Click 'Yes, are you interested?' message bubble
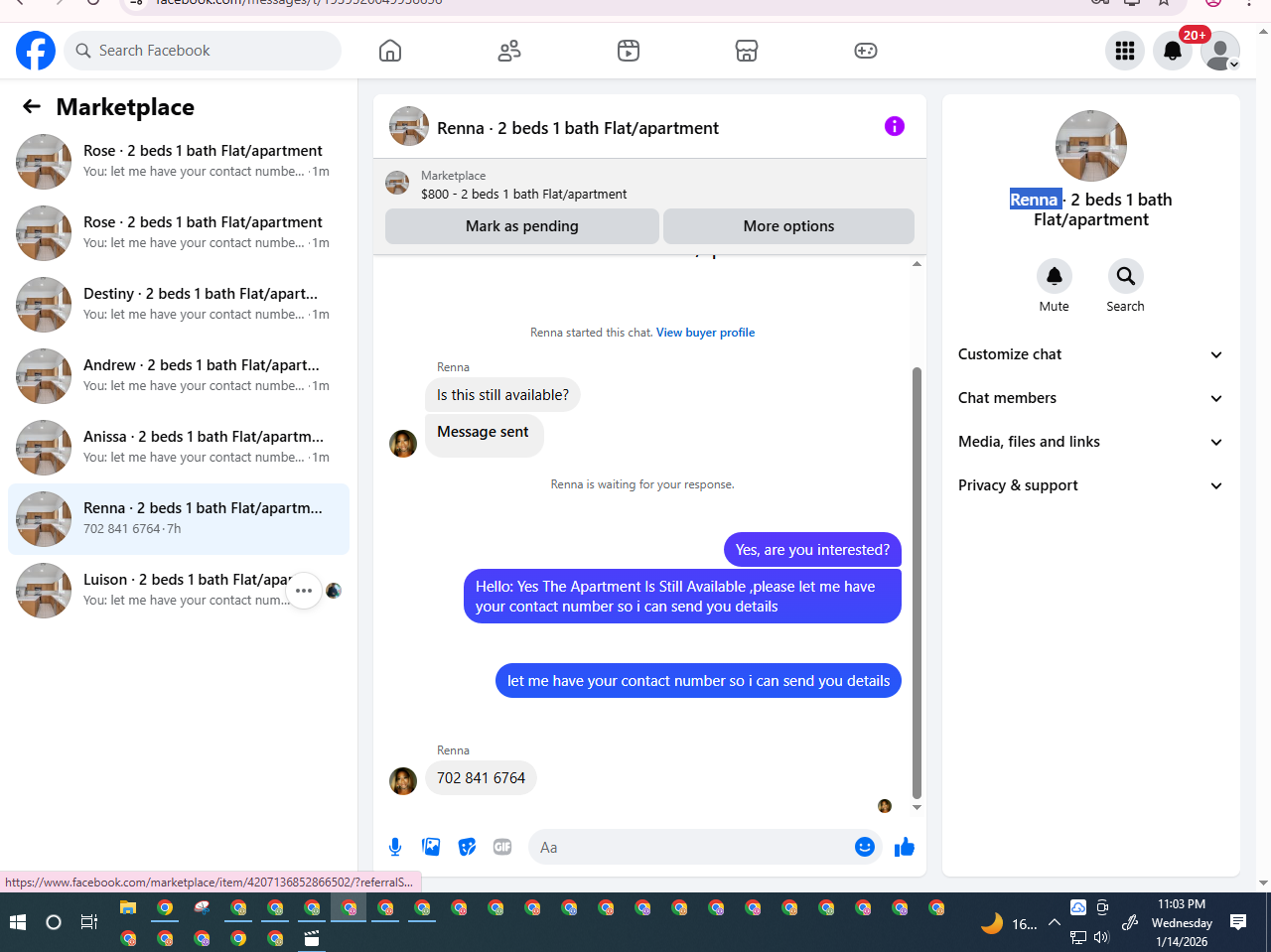 pyautogui.click(x=812, y=550)
